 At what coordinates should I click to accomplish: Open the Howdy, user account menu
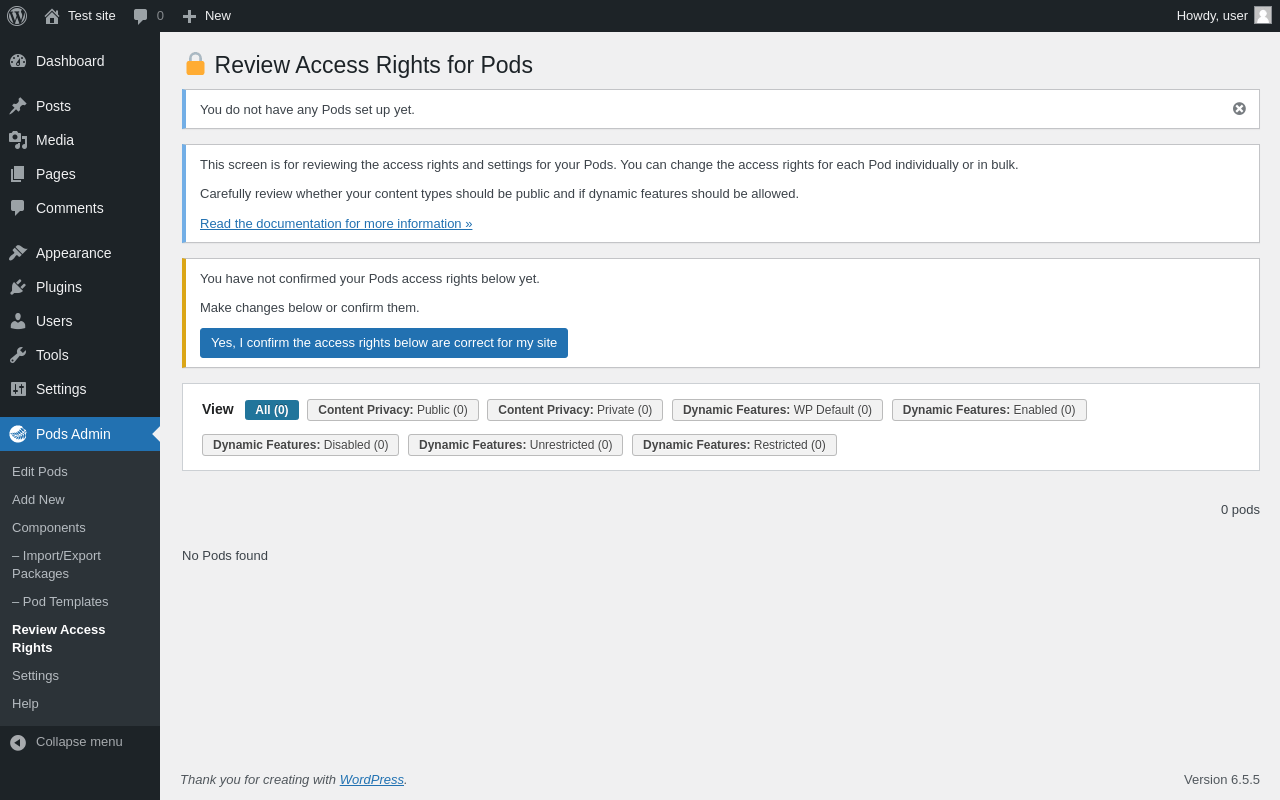click(1212, 16)
